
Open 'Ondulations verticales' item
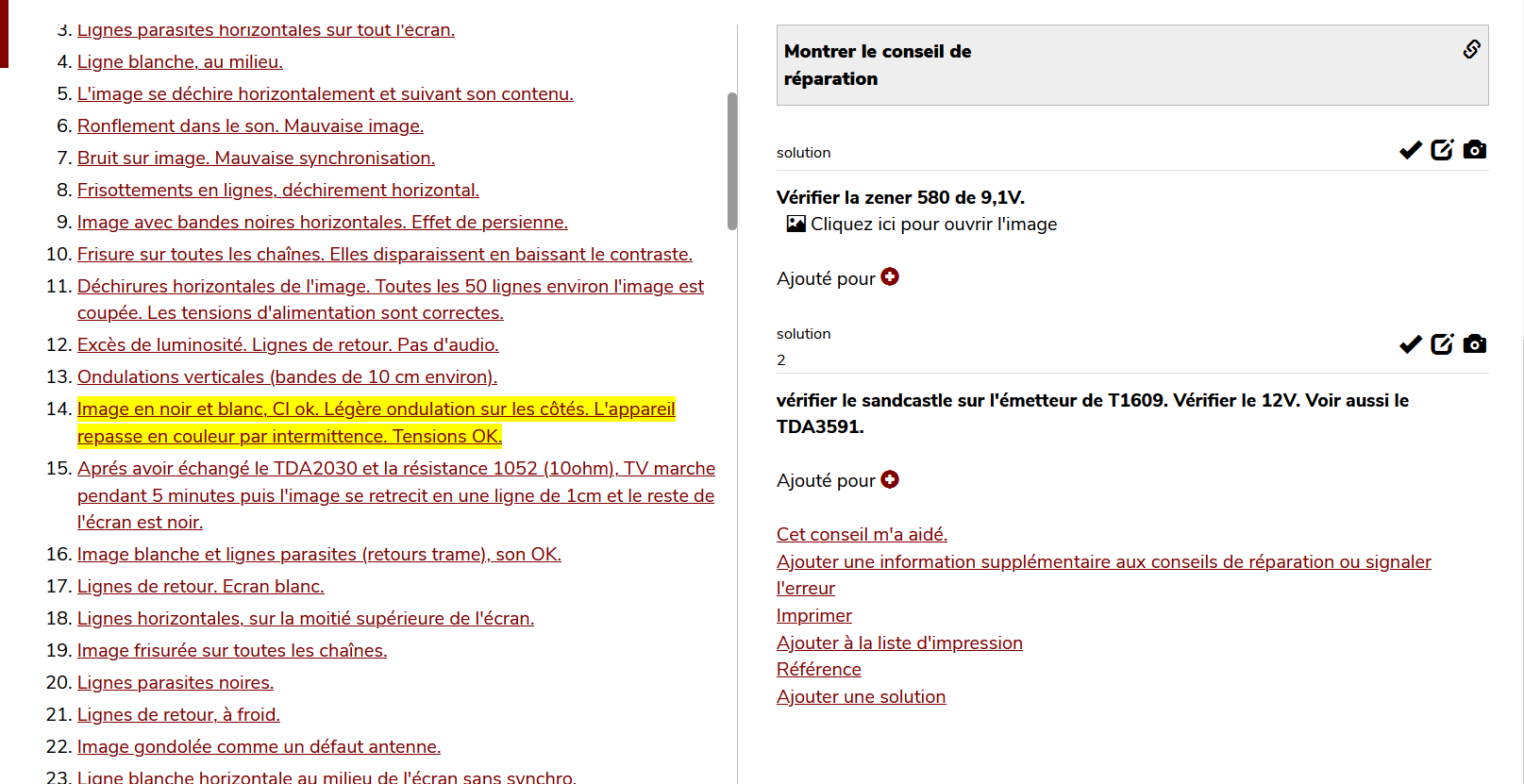tap(287, 376)
